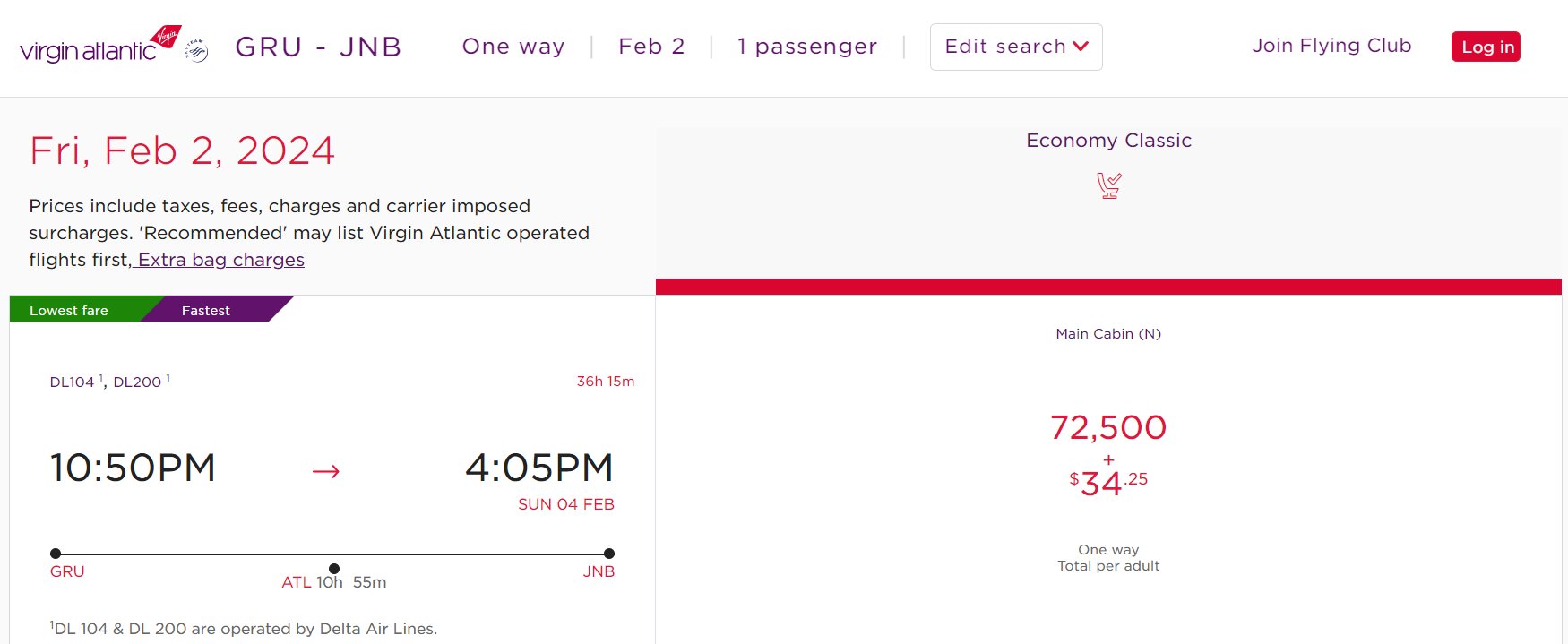This screenshot has width=1568, height=644.
Task: Open the Extra bag charges link
Action: [220, 260]
